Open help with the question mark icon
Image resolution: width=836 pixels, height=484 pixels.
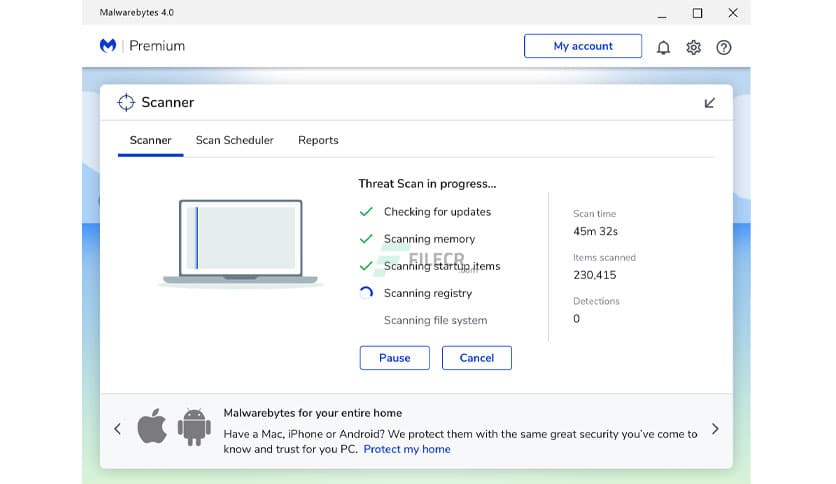tap(724, 47)
